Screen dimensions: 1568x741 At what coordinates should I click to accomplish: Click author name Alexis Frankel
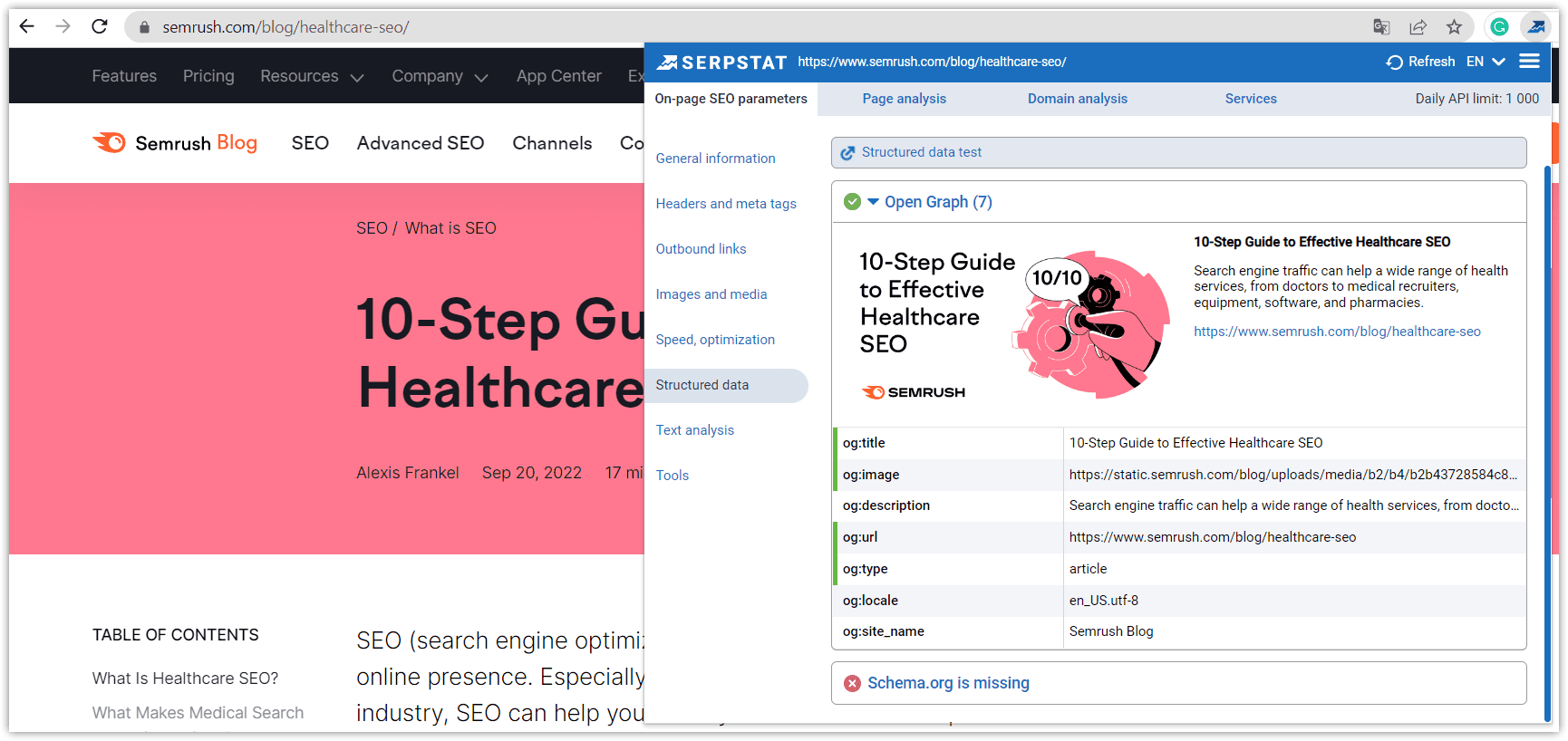point(408,473)
